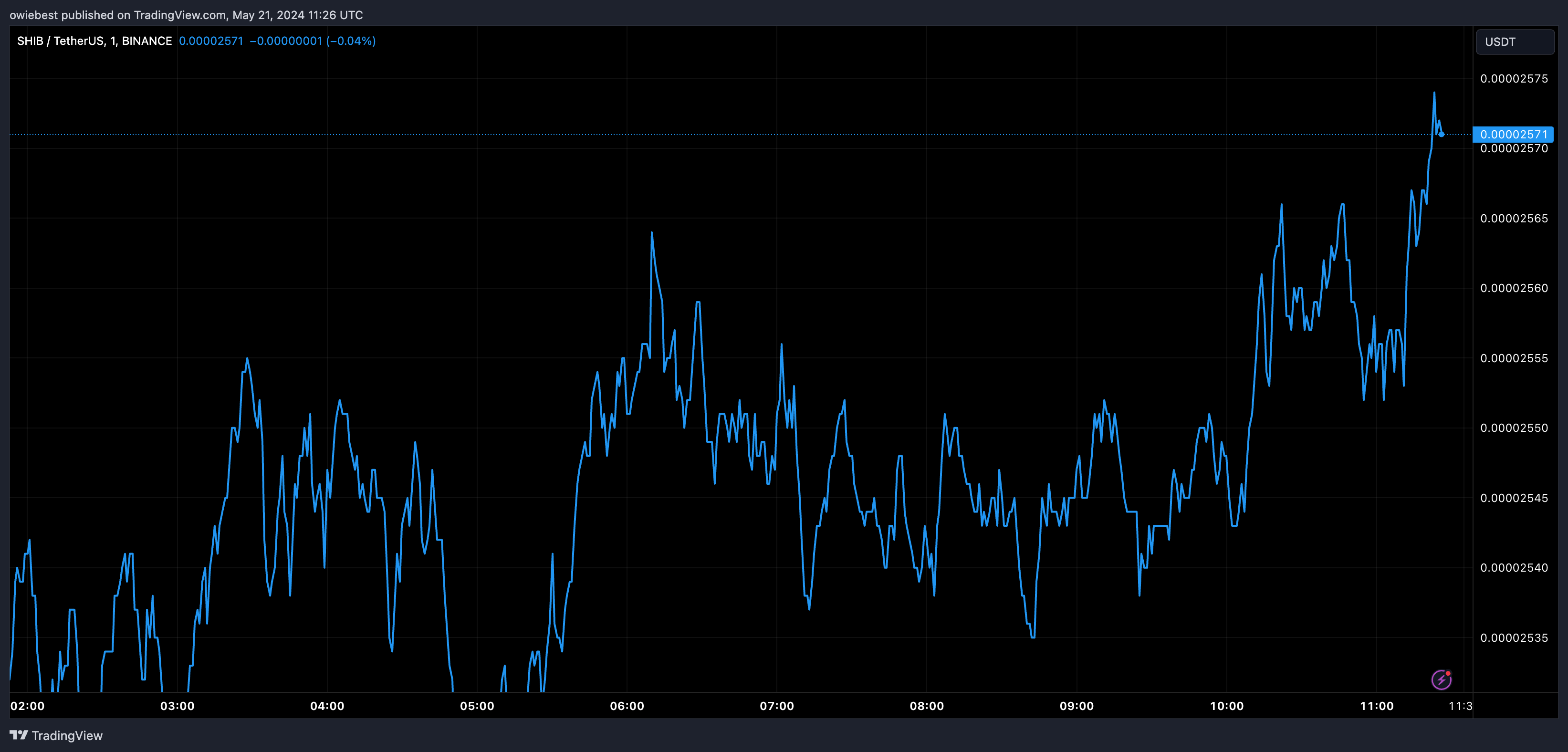This screenshot has height=752, width=1568.
Task: Click the TradingView text link at bottom
Action: 67,736
